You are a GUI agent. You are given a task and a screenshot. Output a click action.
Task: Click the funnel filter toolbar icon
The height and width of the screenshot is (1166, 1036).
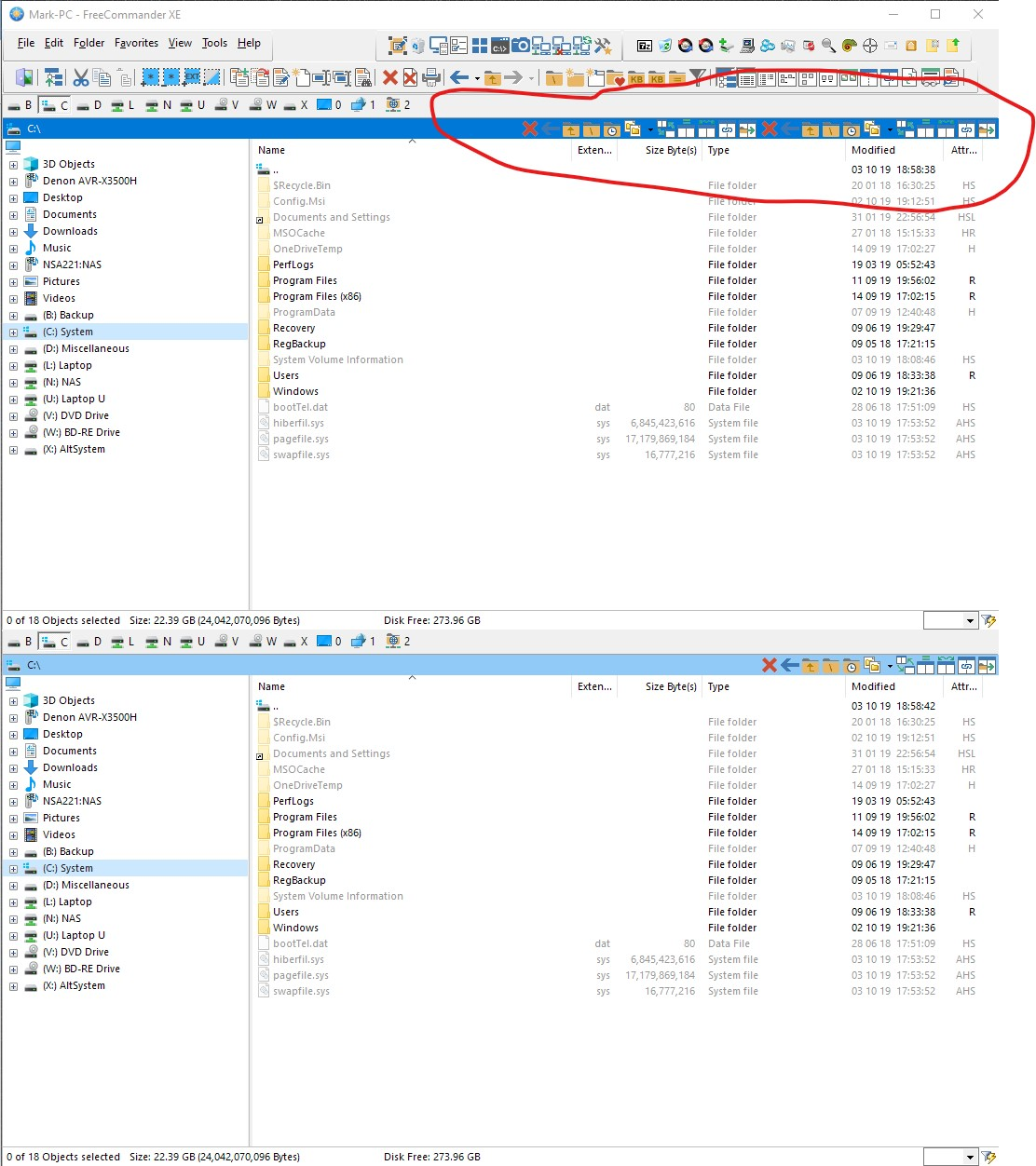point(697,78)
